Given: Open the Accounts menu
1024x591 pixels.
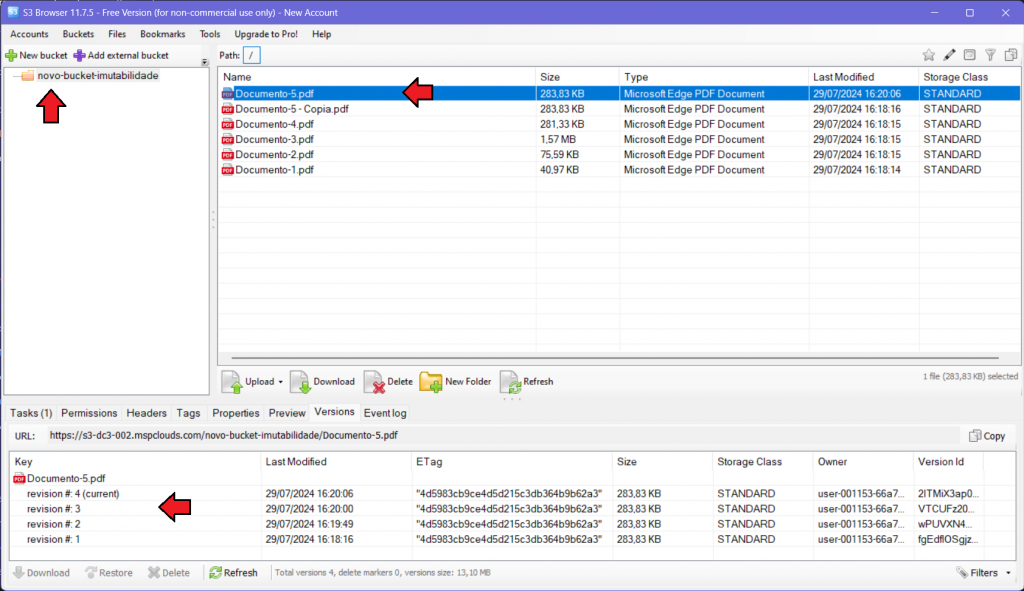Looking at the screenshot, I should coord(29,34).
